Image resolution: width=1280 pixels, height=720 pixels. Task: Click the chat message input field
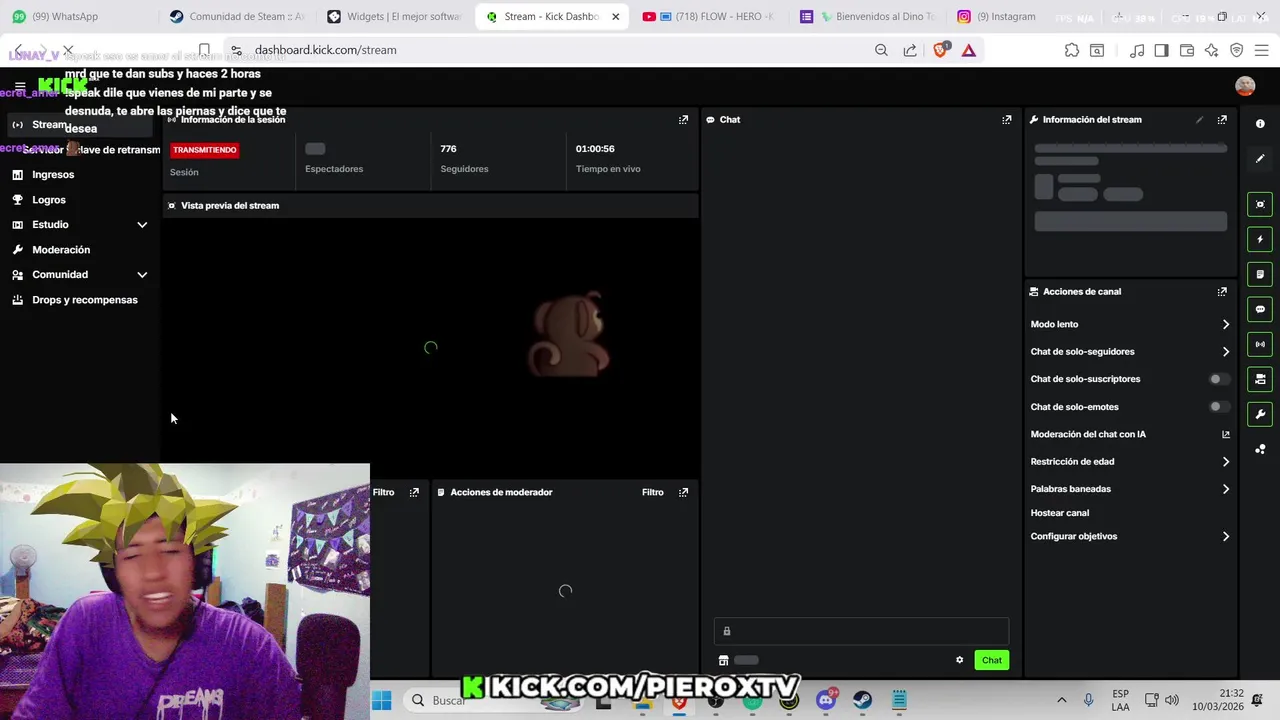861,631
